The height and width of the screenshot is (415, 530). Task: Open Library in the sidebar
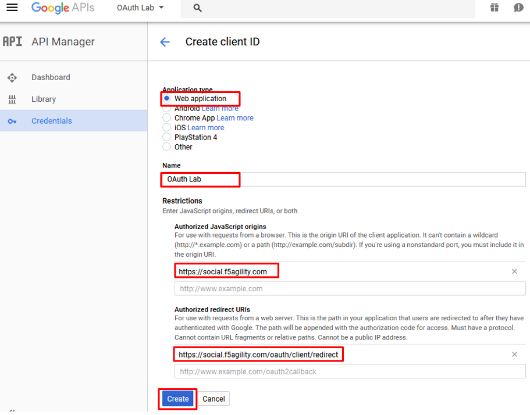pyautogui.click(x=44, y=99)
